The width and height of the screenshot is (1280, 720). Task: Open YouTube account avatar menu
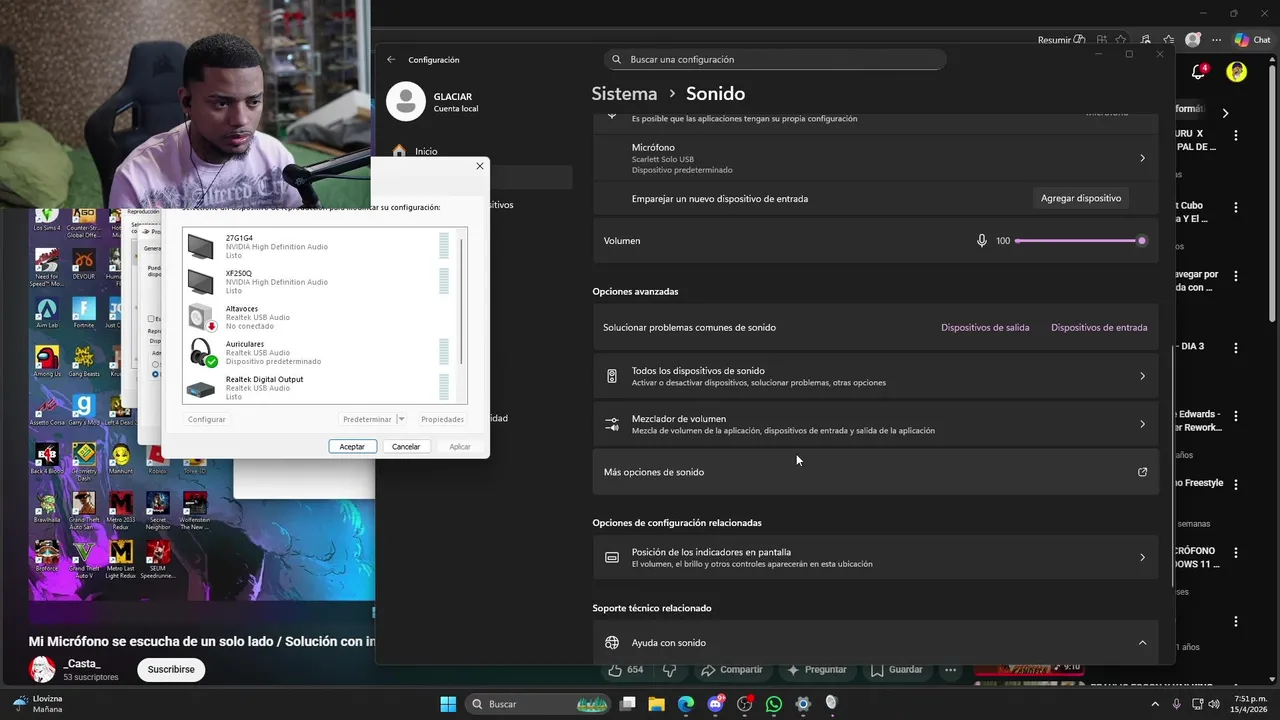click(x=1237, y=72)
